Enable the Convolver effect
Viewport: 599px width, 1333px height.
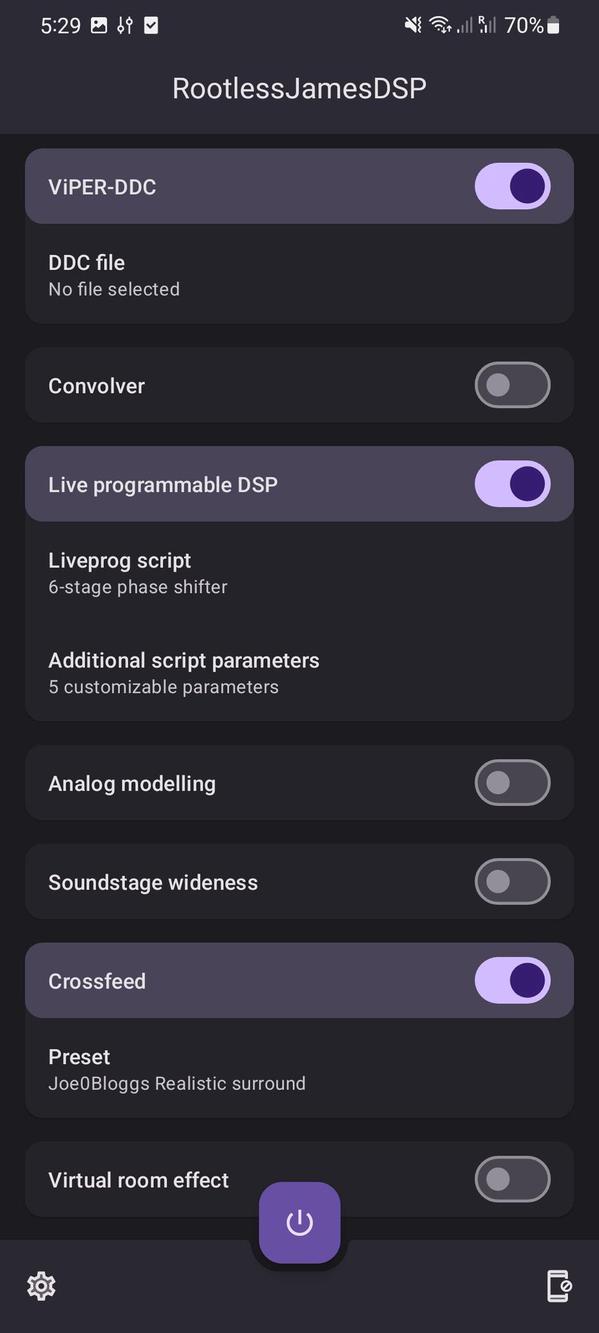point(512,385)
